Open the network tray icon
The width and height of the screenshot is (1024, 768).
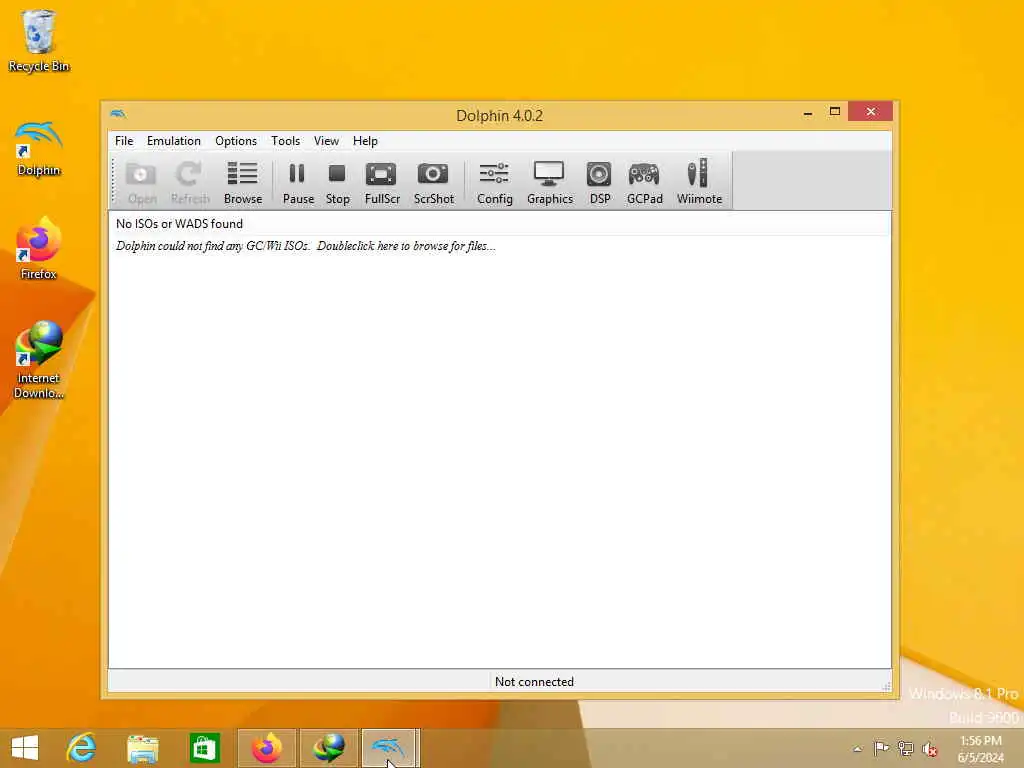tap(905, 748)
